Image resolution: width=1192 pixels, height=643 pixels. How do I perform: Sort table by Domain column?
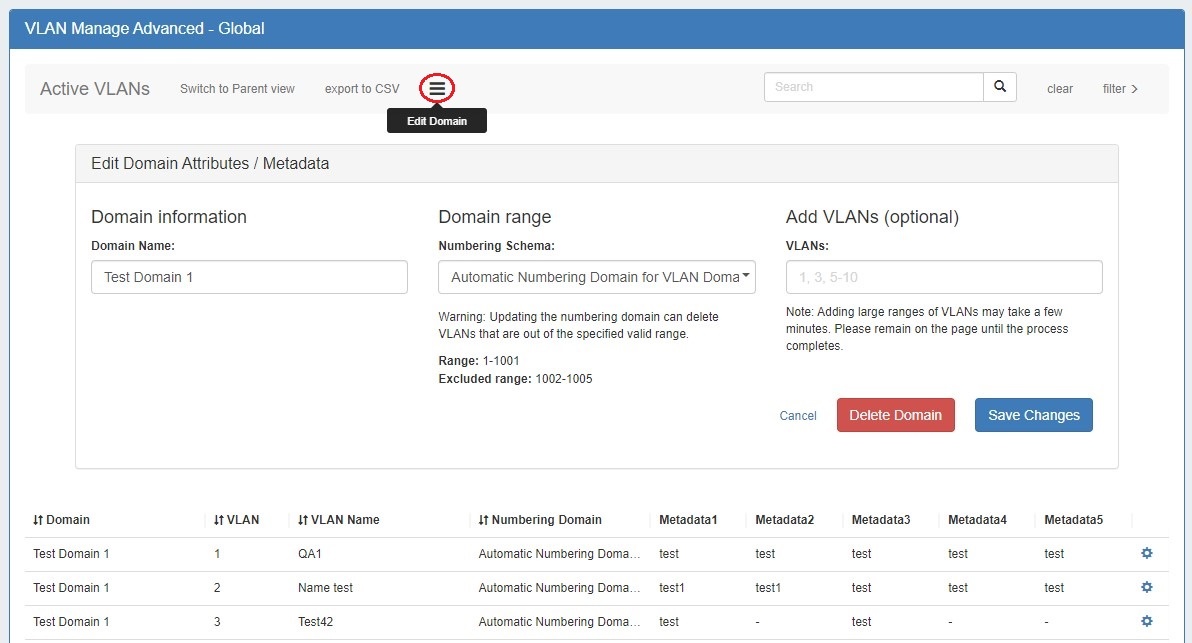61,520
